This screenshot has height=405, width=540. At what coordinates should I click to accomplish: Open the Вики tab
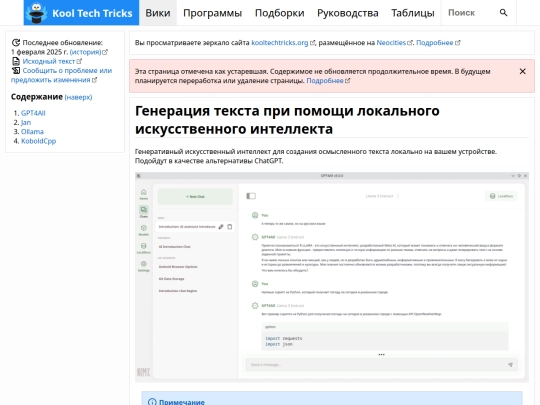tap(158, 13)
